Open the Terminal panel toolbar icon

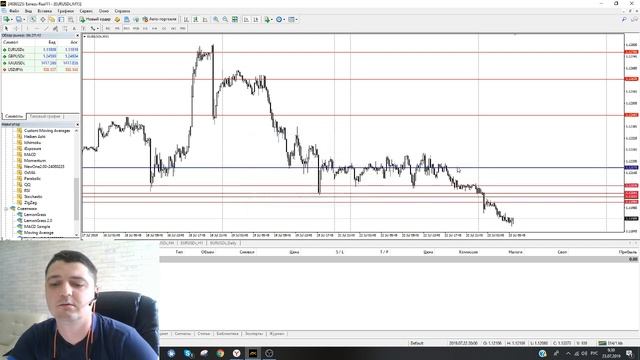click(61, 19)
